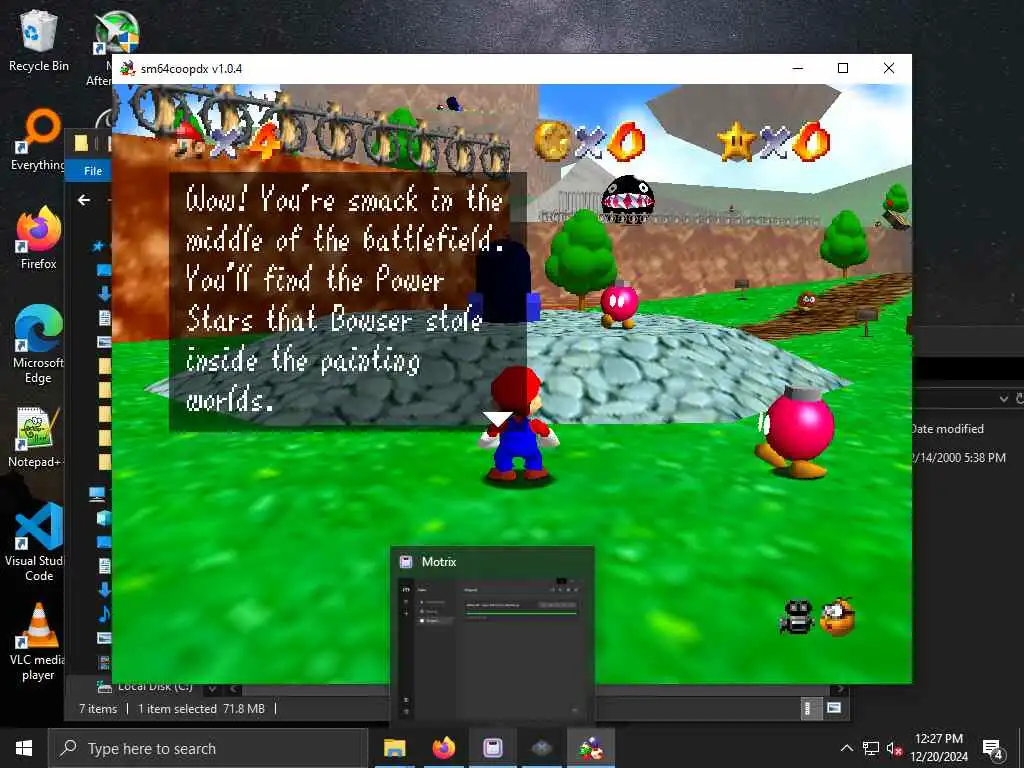This screenshot has width=1024, height=768.
Task: Select Local Disk (C:) in Explorer sidebar
Action: tap(145, 687)
